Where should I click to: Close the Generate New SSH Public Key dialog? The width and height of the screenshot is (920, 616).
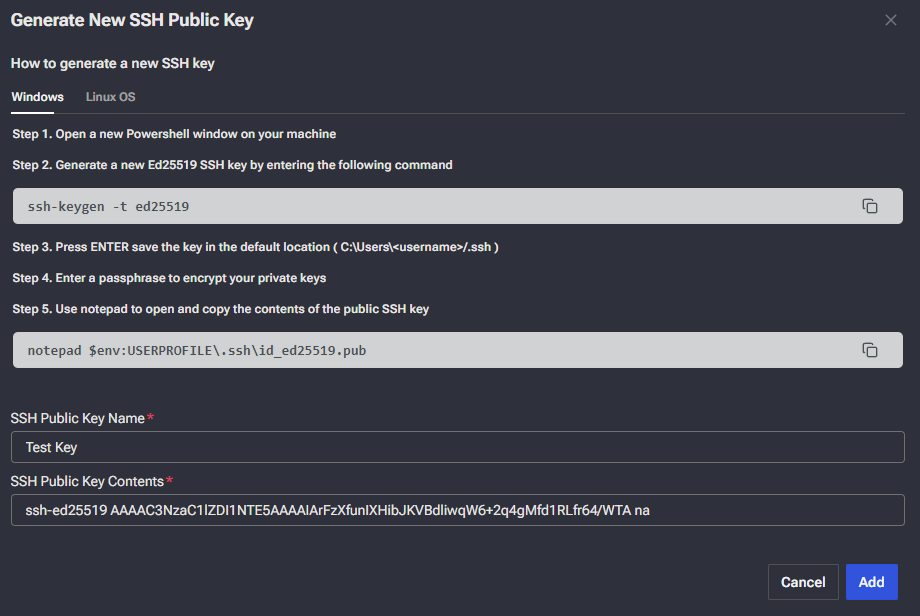pos(891,20)
